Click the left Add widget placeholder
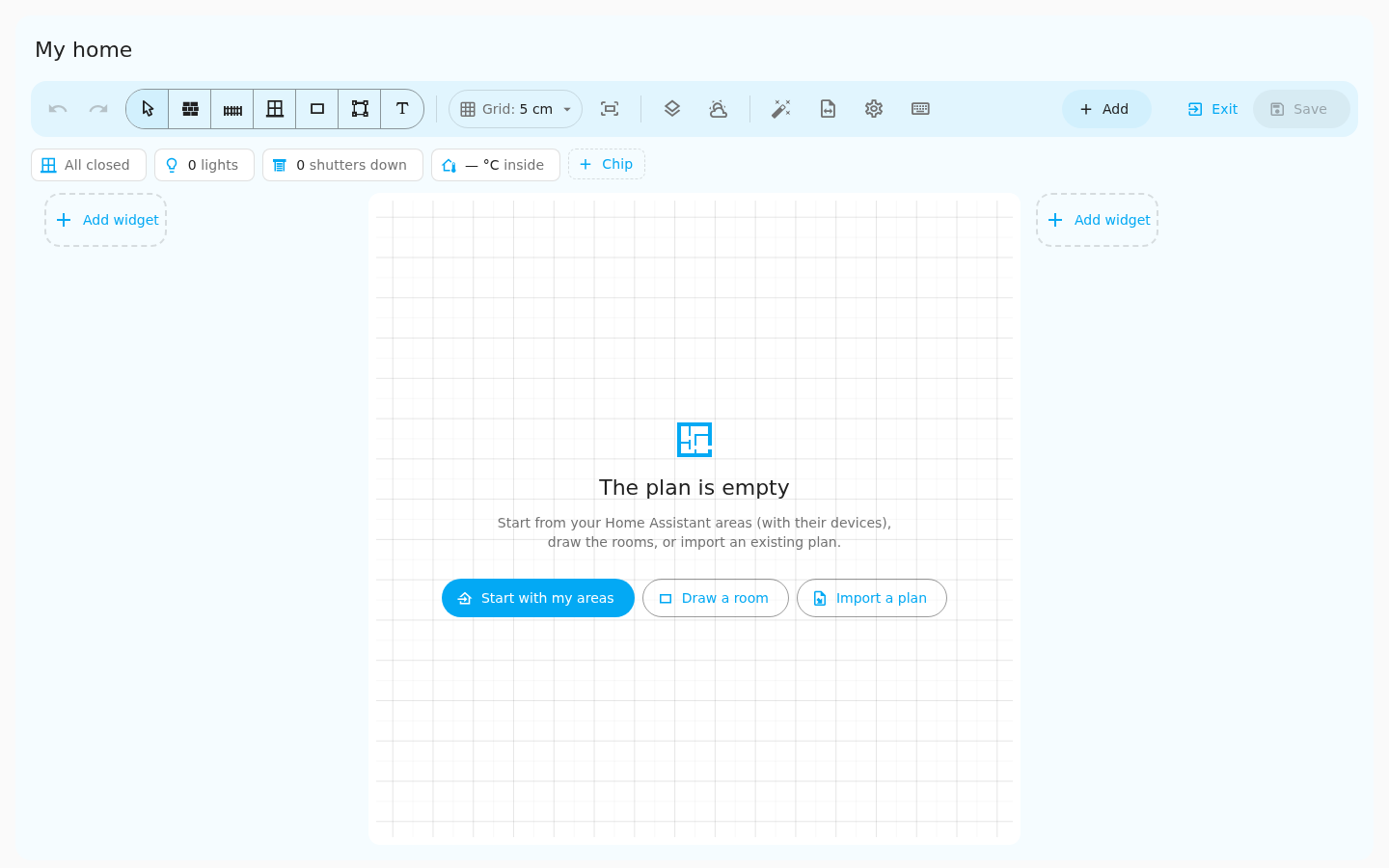Viewport: 1389px width, 868px height. click(106, 220)
